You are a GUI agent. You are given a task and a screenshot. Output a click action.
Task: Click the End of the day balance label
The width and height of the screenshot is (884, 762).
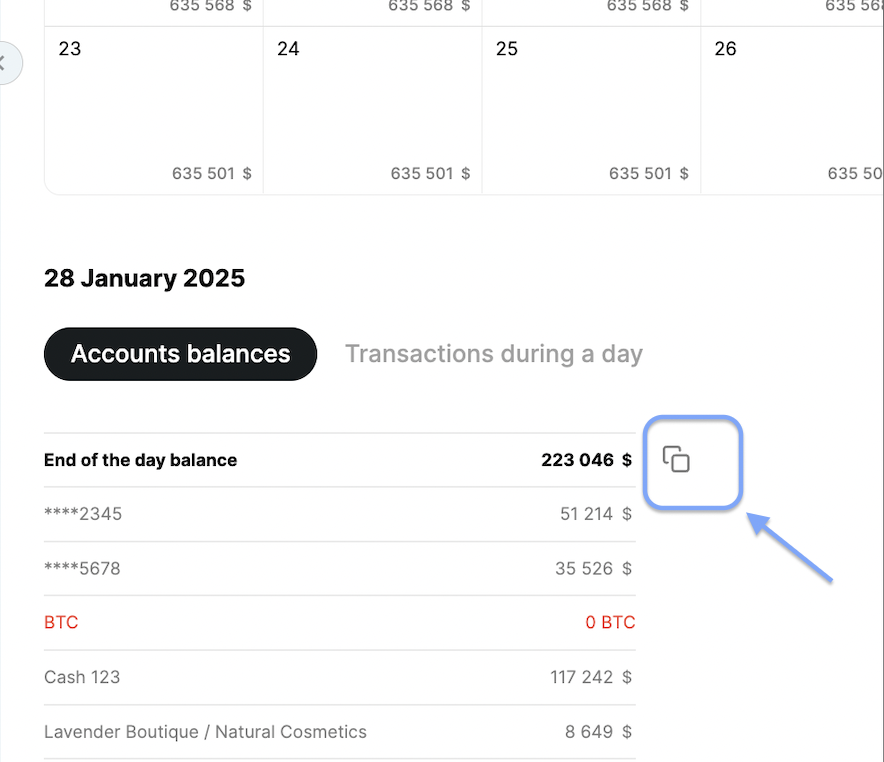pos(140,460)
